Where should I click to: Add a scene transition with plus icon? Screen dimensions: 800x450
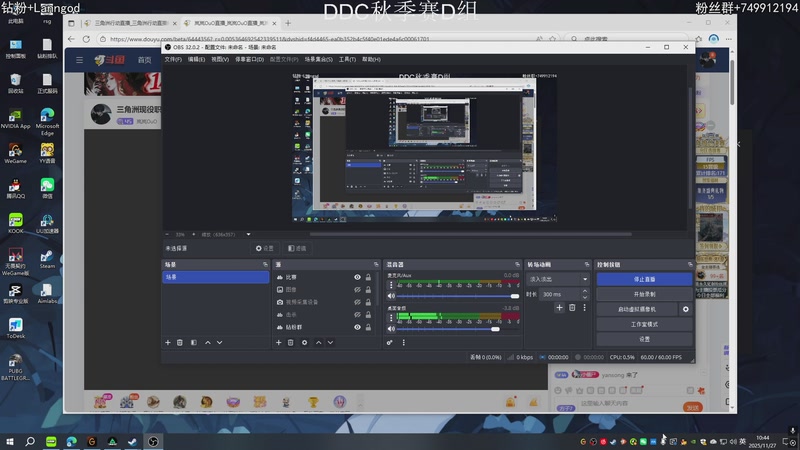pos(559,308)
